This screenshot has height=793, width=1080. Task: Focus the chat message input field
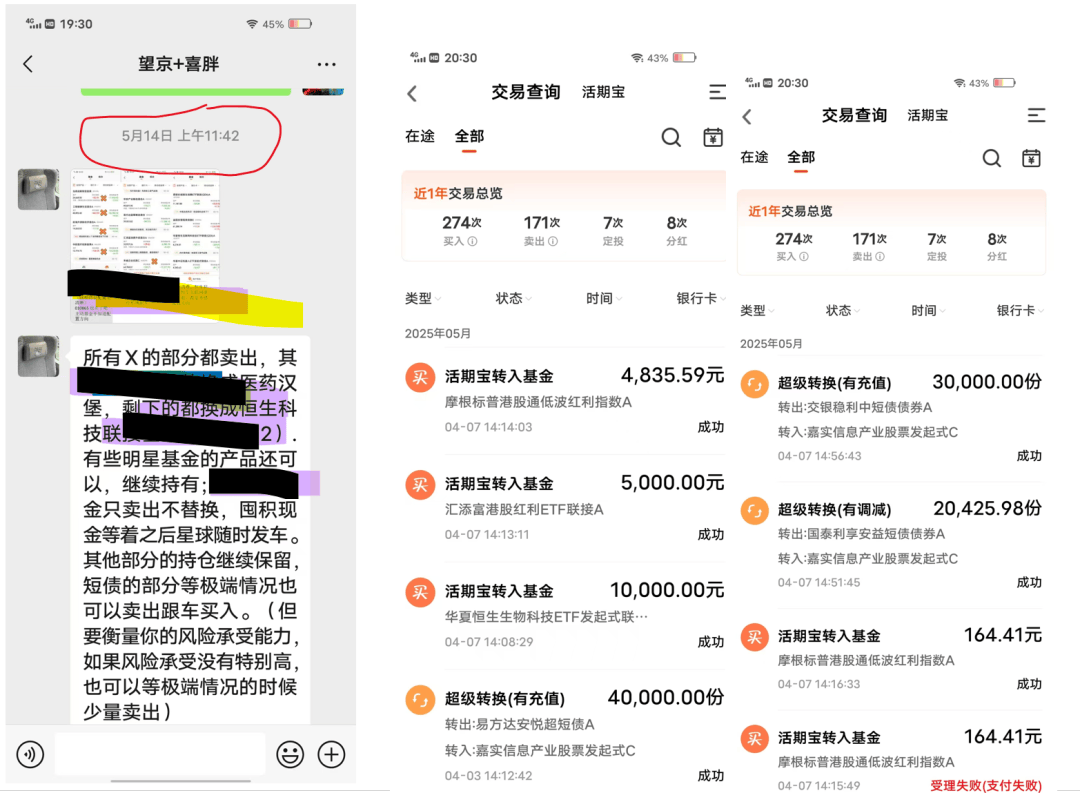click(x=160, y=754)
